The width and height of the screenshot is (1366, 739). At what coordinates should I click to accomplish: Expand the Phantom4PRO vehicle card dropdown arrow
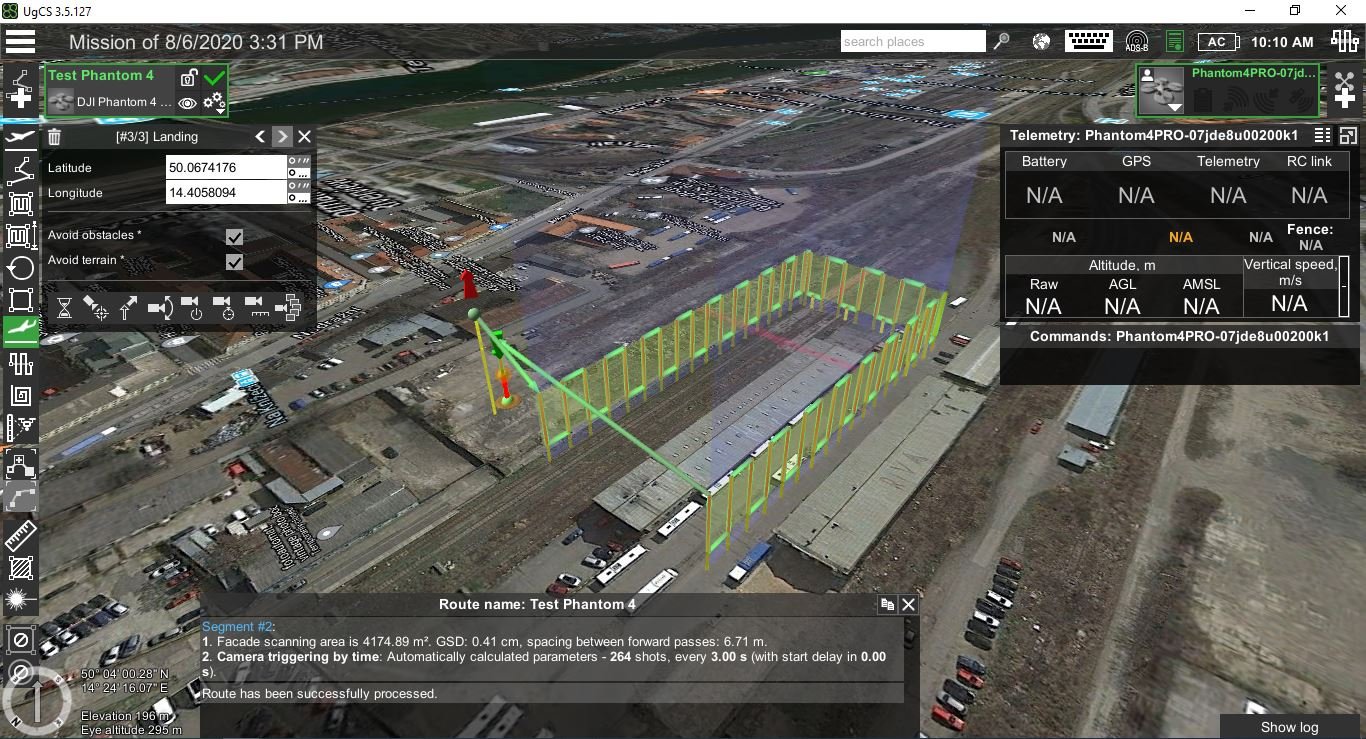(1174, 107)
